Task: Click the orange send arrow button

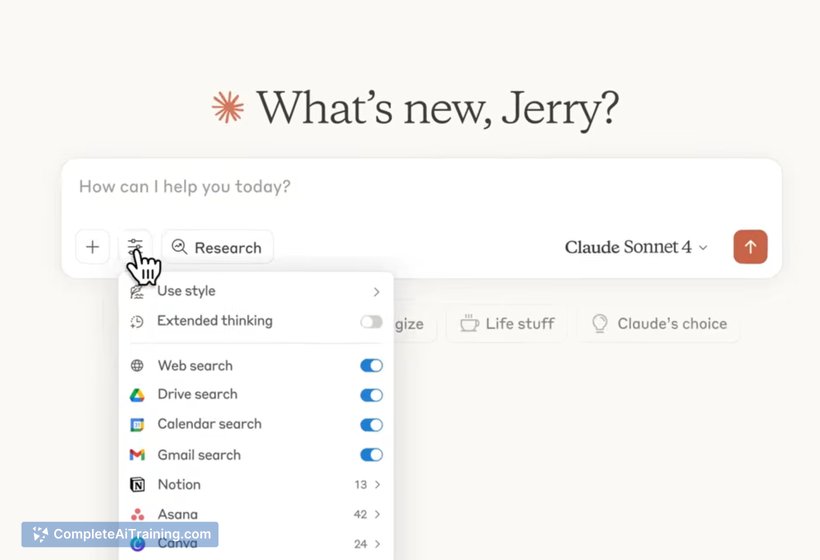Action: pyautogui.click(x=750, y=247)
